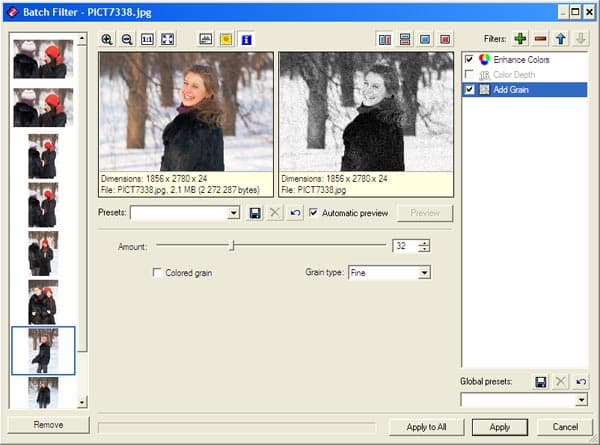The height and width of the screenshot is (445, 600).
Task: Save global preset with floppy icon
Action: point(540,381)
